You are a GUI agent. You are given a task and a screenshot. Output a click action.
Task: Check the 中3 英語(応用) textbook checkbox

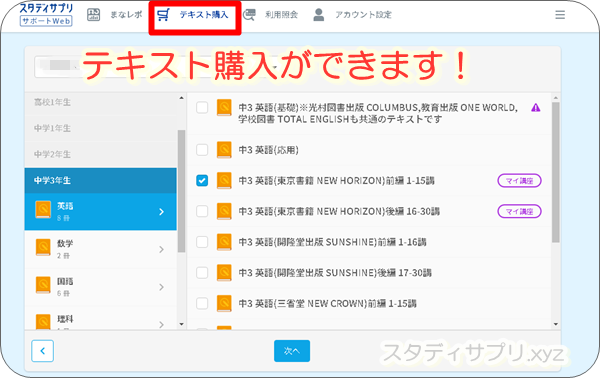click(202, 150)
